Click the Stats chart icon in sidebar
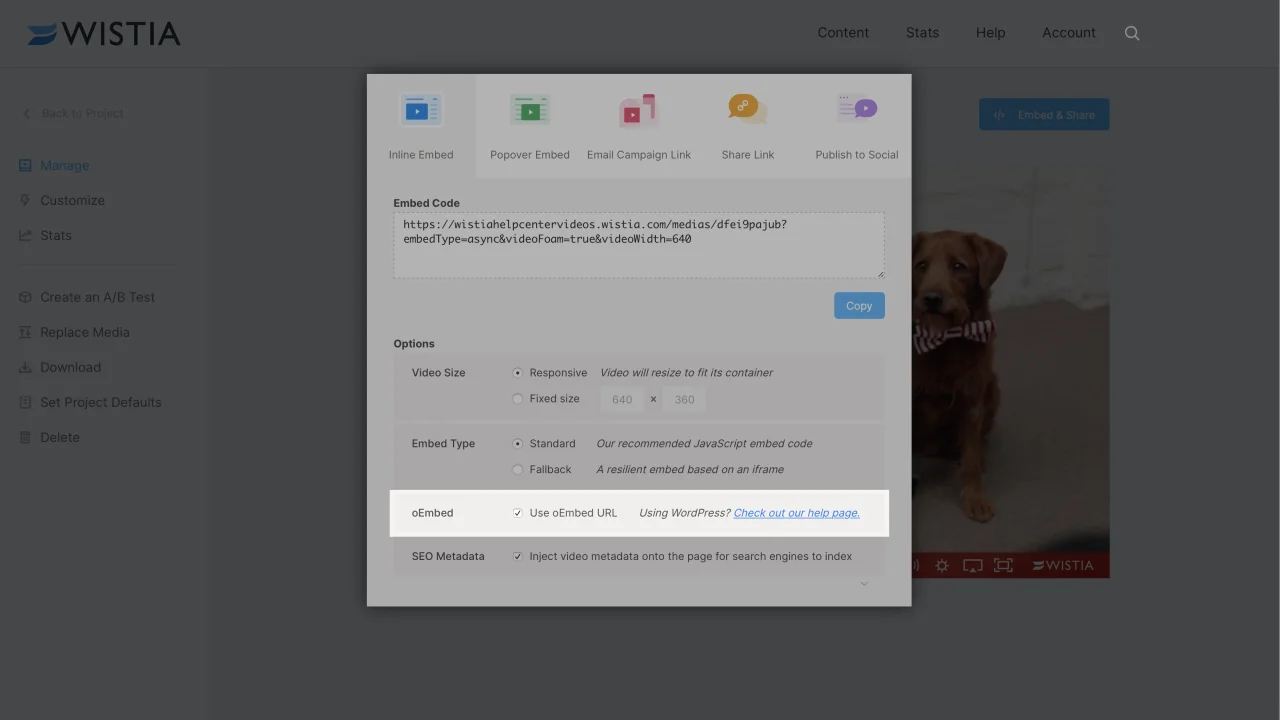This screenshot has height=720, width=1280. (x=25, y=235)
